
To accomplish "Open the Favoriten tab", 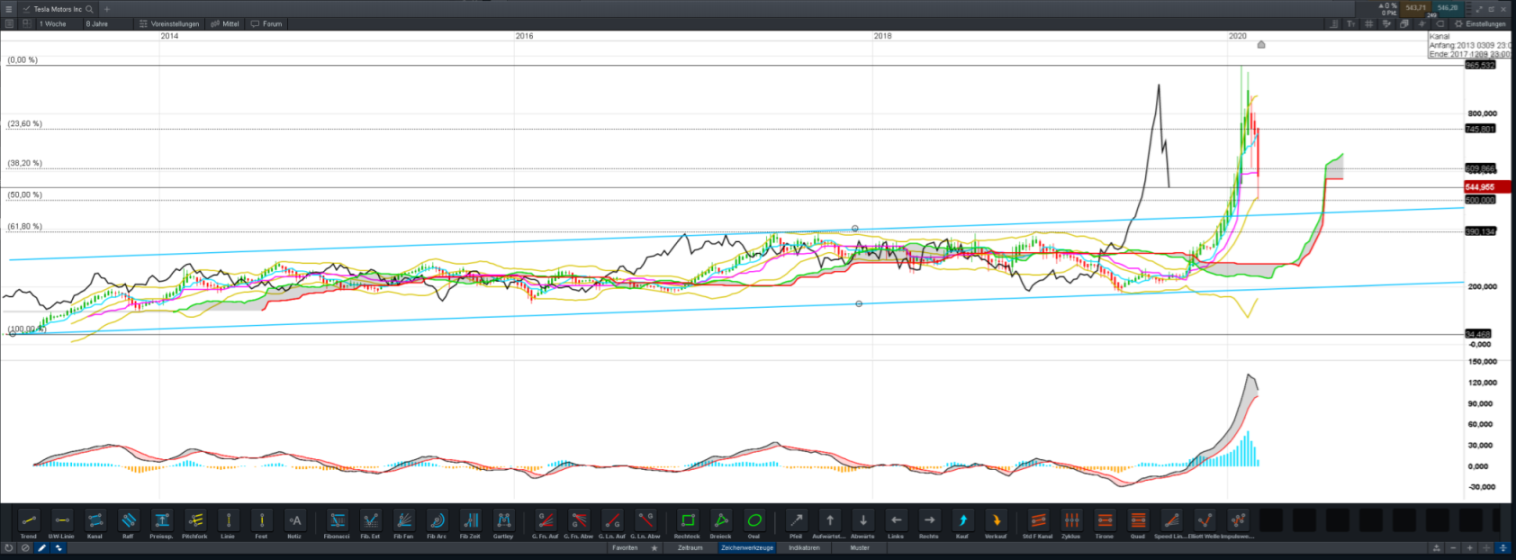I will 626,548.
